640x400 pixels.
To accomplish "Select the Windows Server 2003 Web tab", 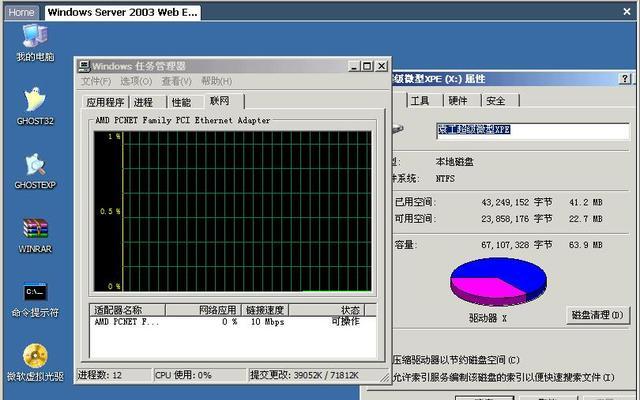I will (122, 12).
